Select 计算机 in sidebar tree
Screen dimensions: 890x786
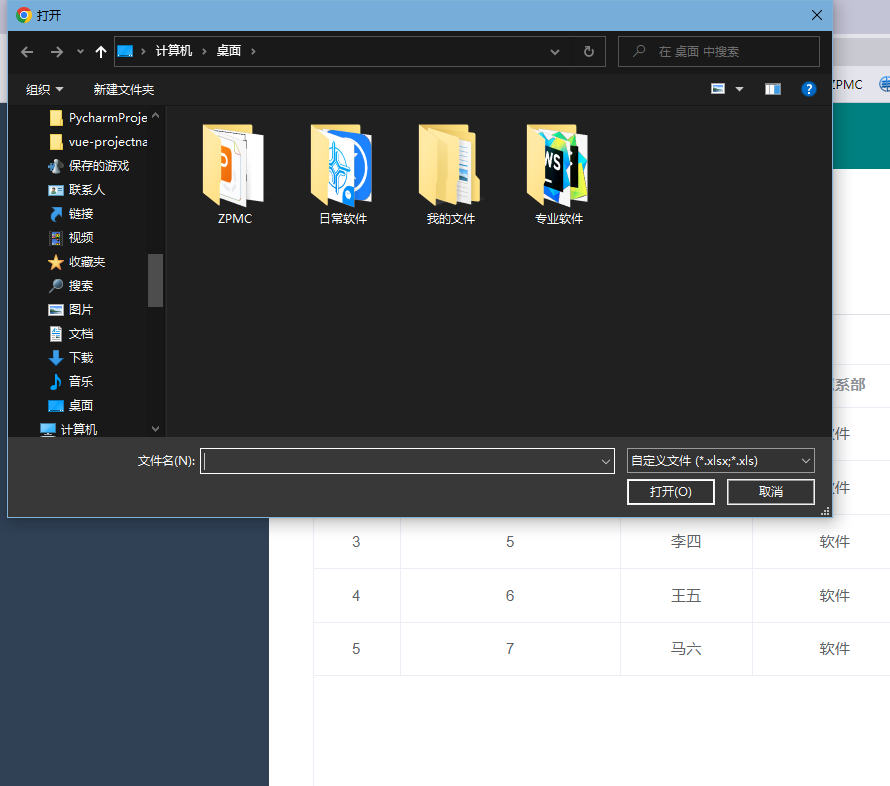click(69, 430)
